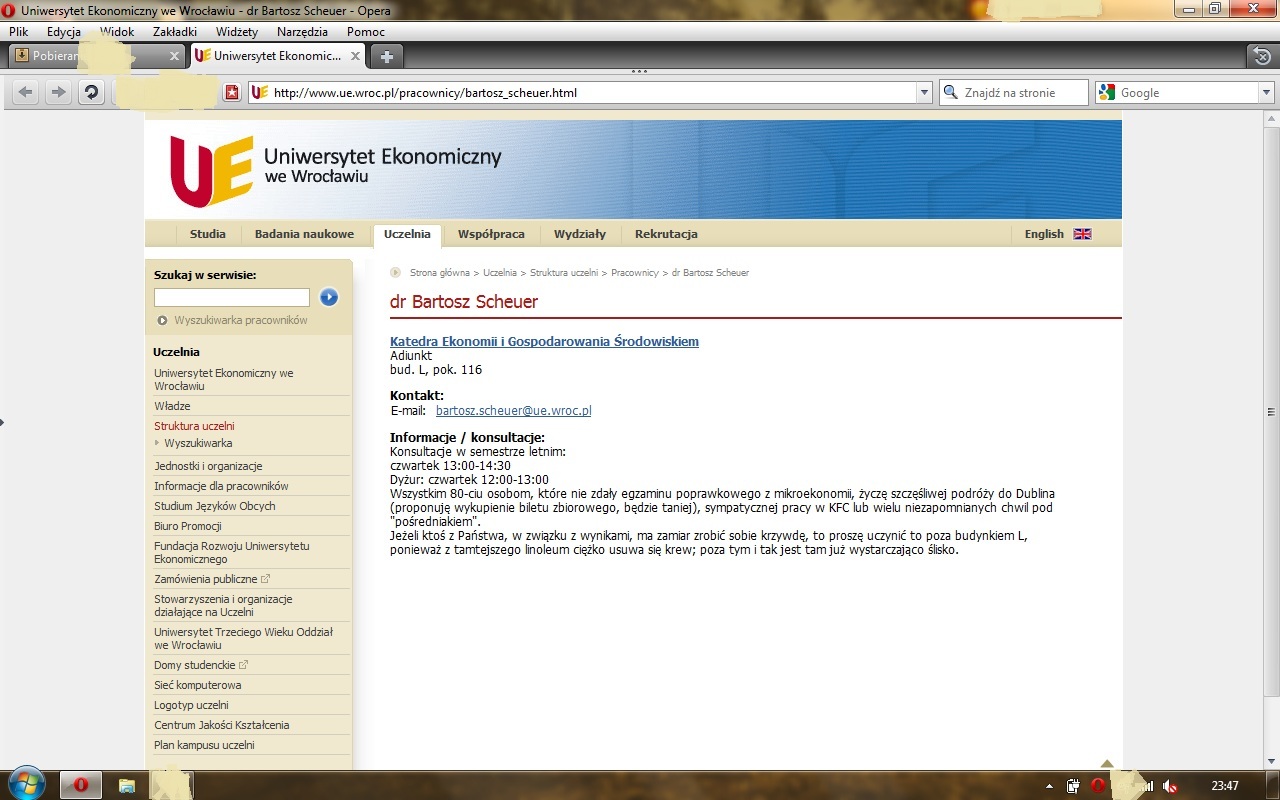Select the Studia navigation tab

[208, 234]
